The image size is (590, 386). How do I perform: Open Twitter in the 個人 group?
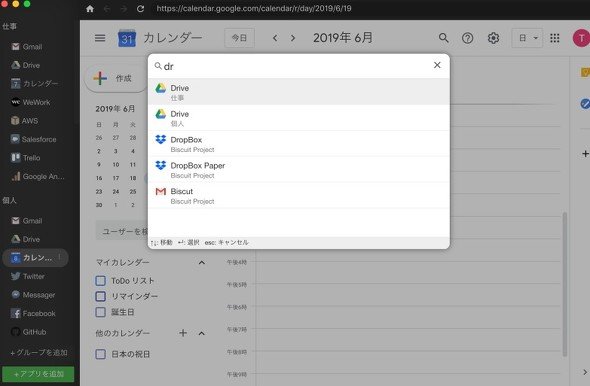pos(28,276)
